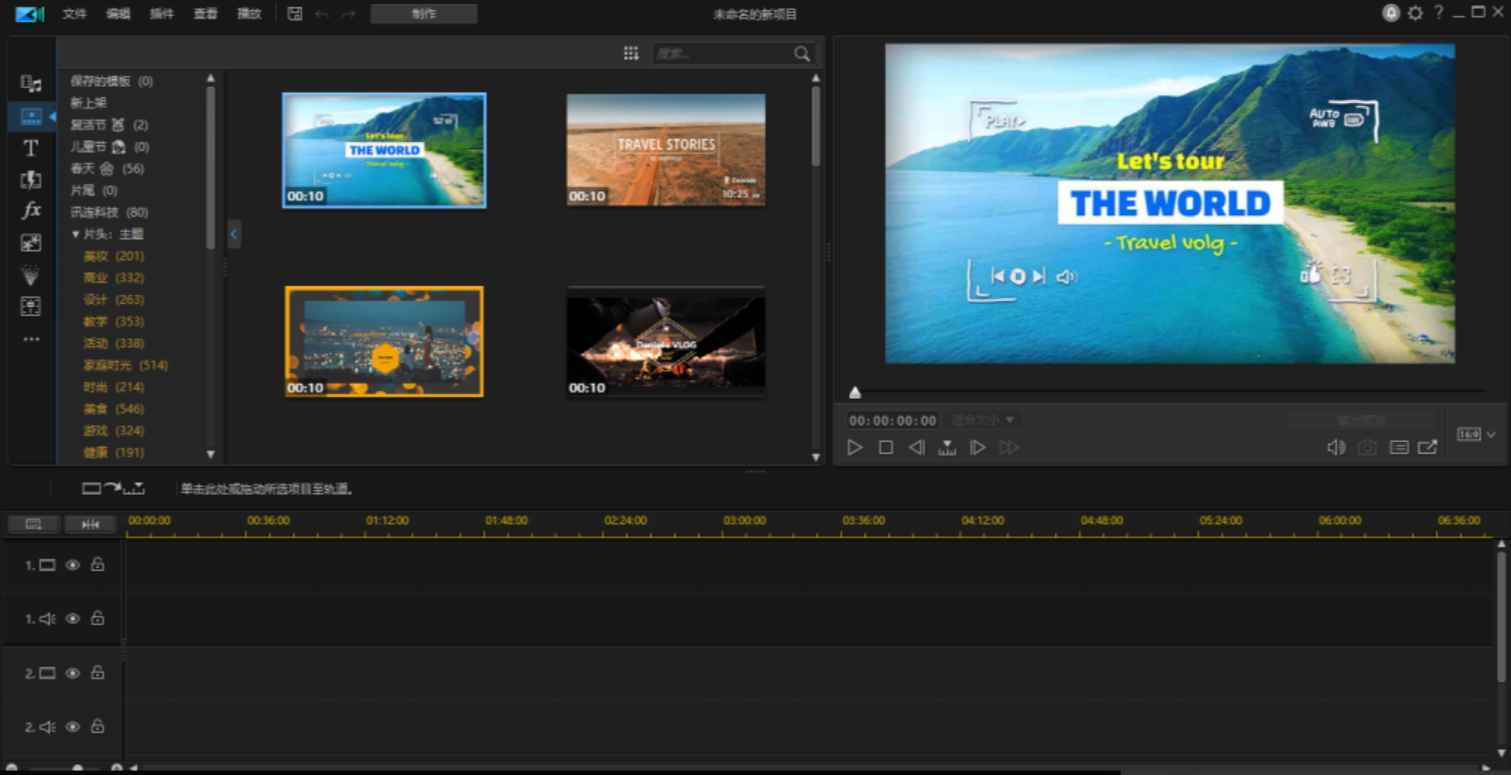This screenshot has height=775, width=1511.
Task: Open the 文件 menu
Action: (73, 13)
